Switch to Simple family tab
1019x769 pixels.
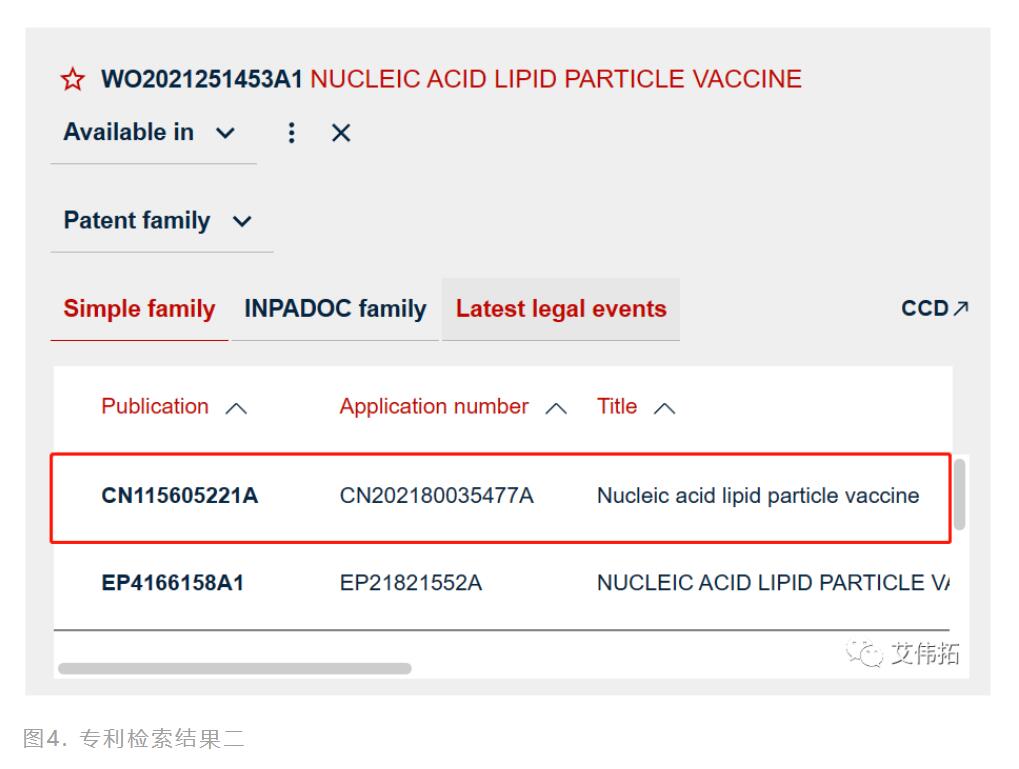point(139,309)
